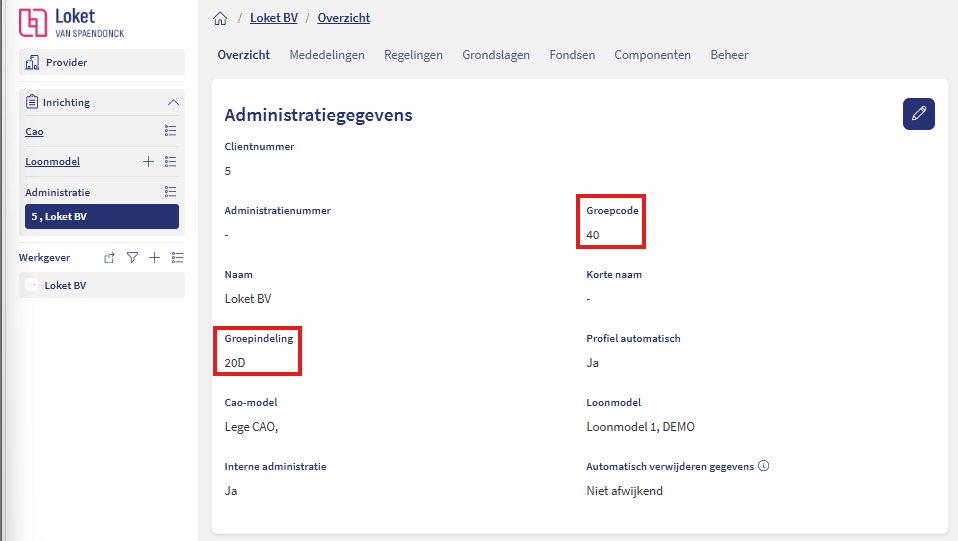
Task: Collapse the Inrichting section chevron
Action: pyautogui.click(x=174, y=102)
